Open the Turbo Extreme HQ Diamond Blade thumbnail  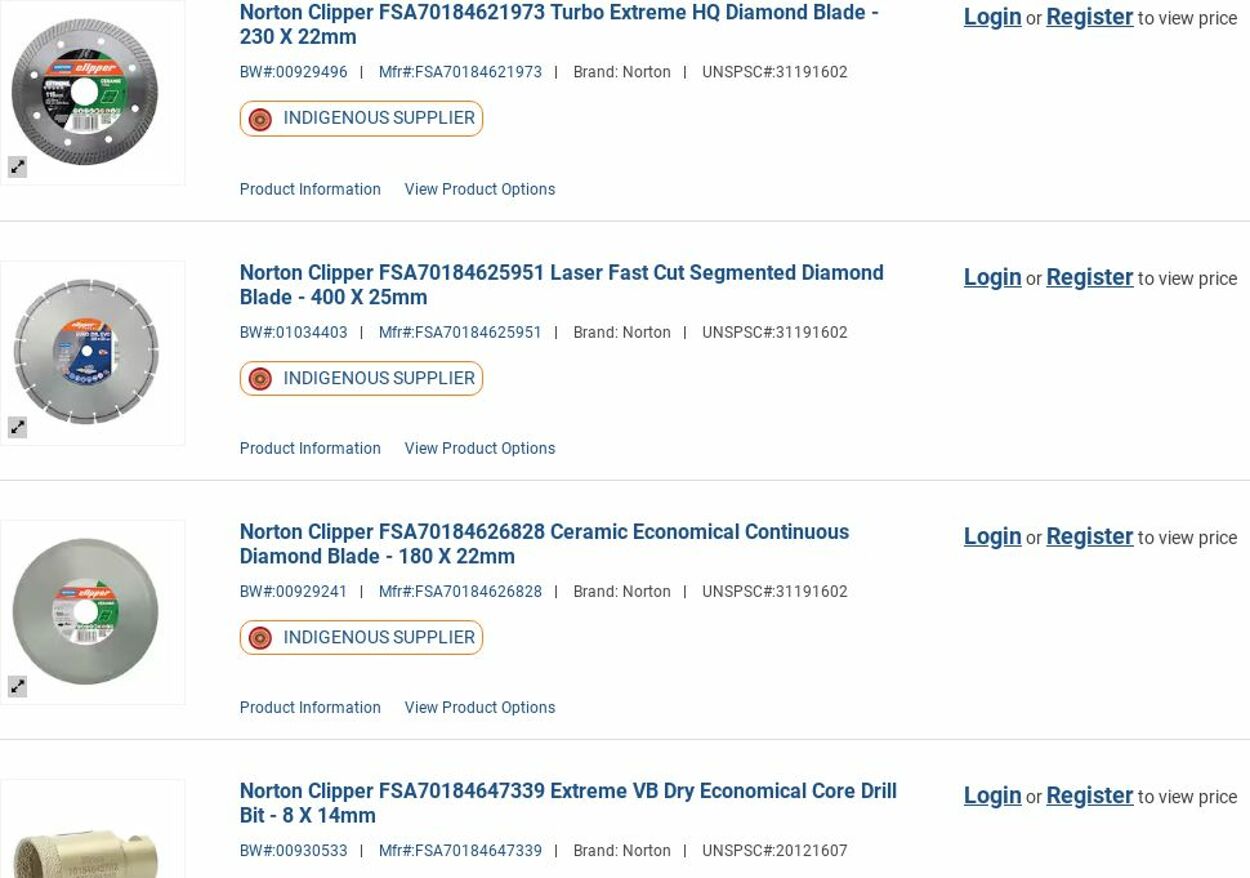[x=85, y=92]
